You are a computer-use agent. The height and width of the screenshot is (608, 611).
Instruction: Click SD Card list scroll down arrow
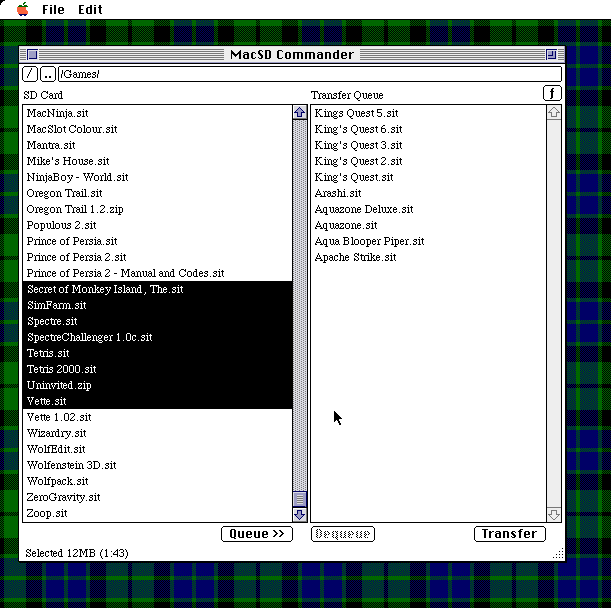(299, 514)
